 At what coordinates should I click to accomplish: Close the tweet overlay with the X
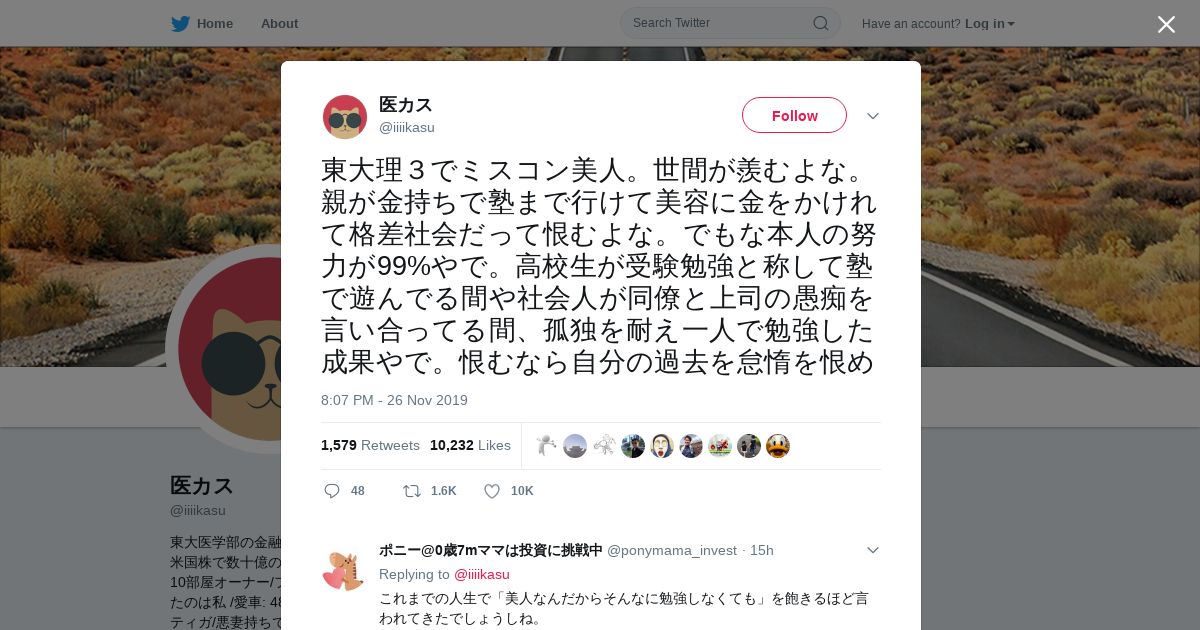1166,24
